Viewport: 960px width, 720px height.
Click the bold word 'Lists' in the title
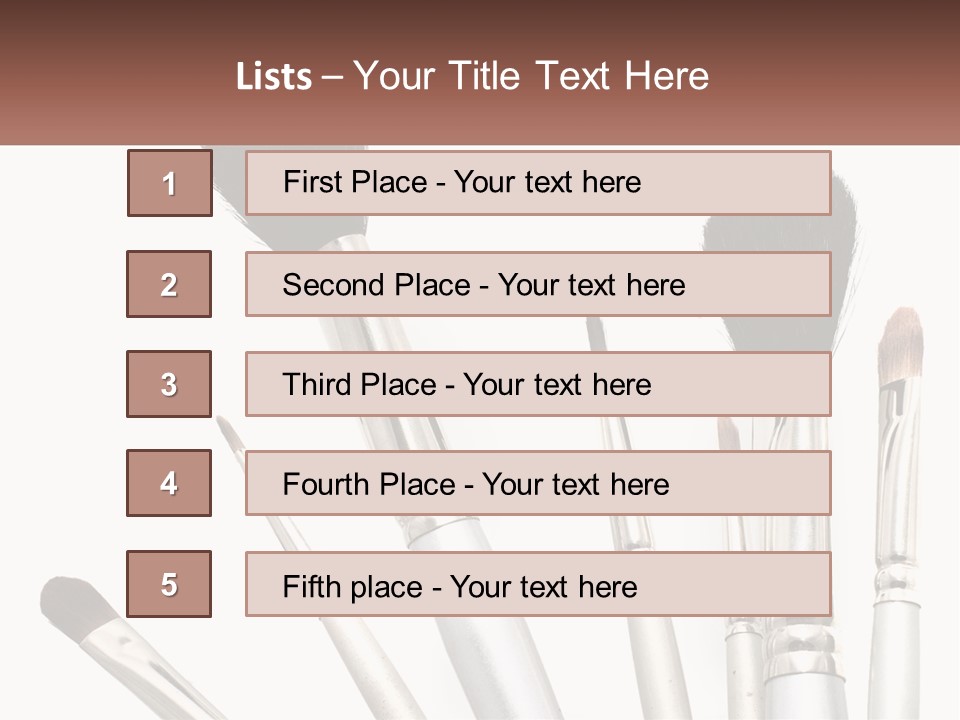(273, 77)
